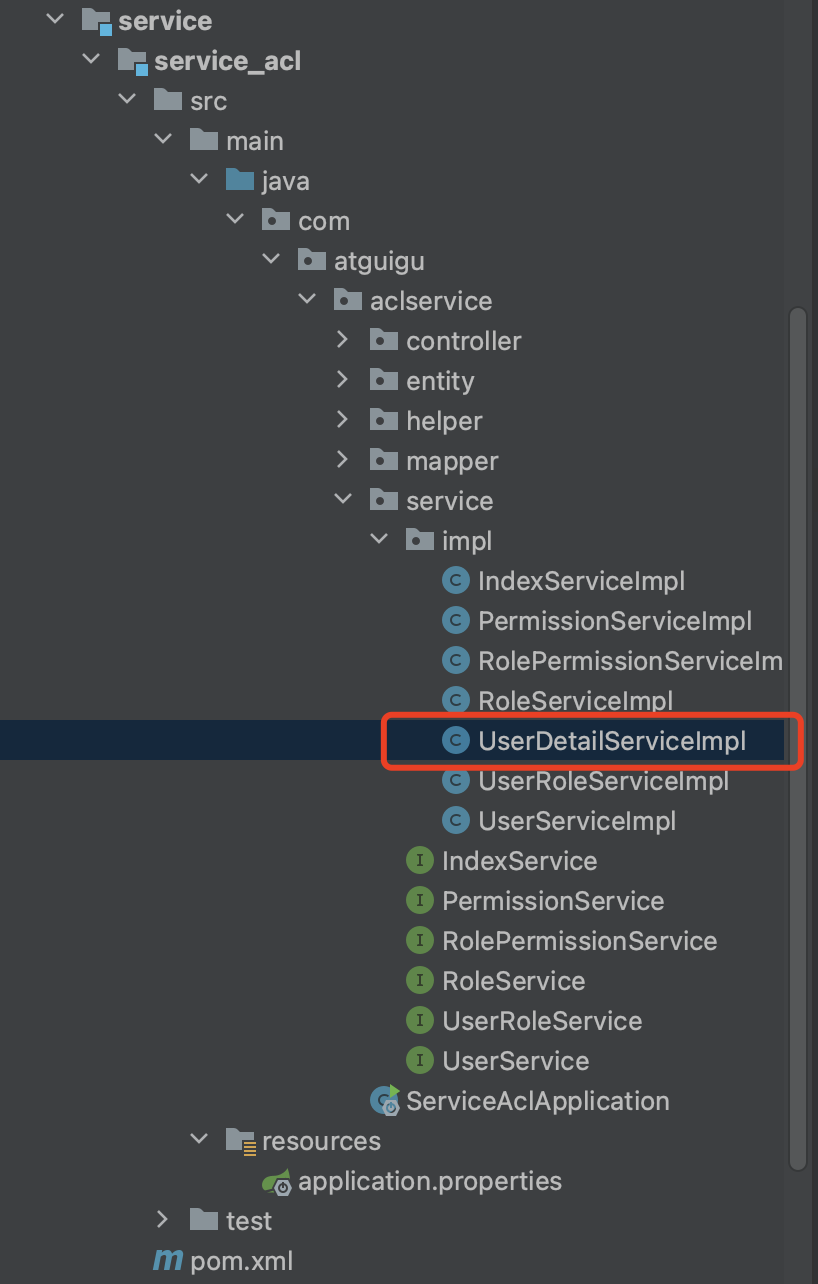Select the RolePermissionService interface
Screen dimensions: 818x1284
pos(579,941)
